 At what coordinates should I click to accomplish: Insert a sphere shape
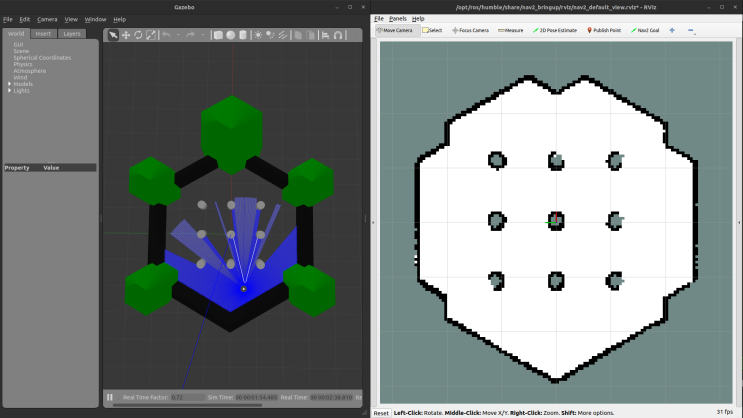(230, 35)
